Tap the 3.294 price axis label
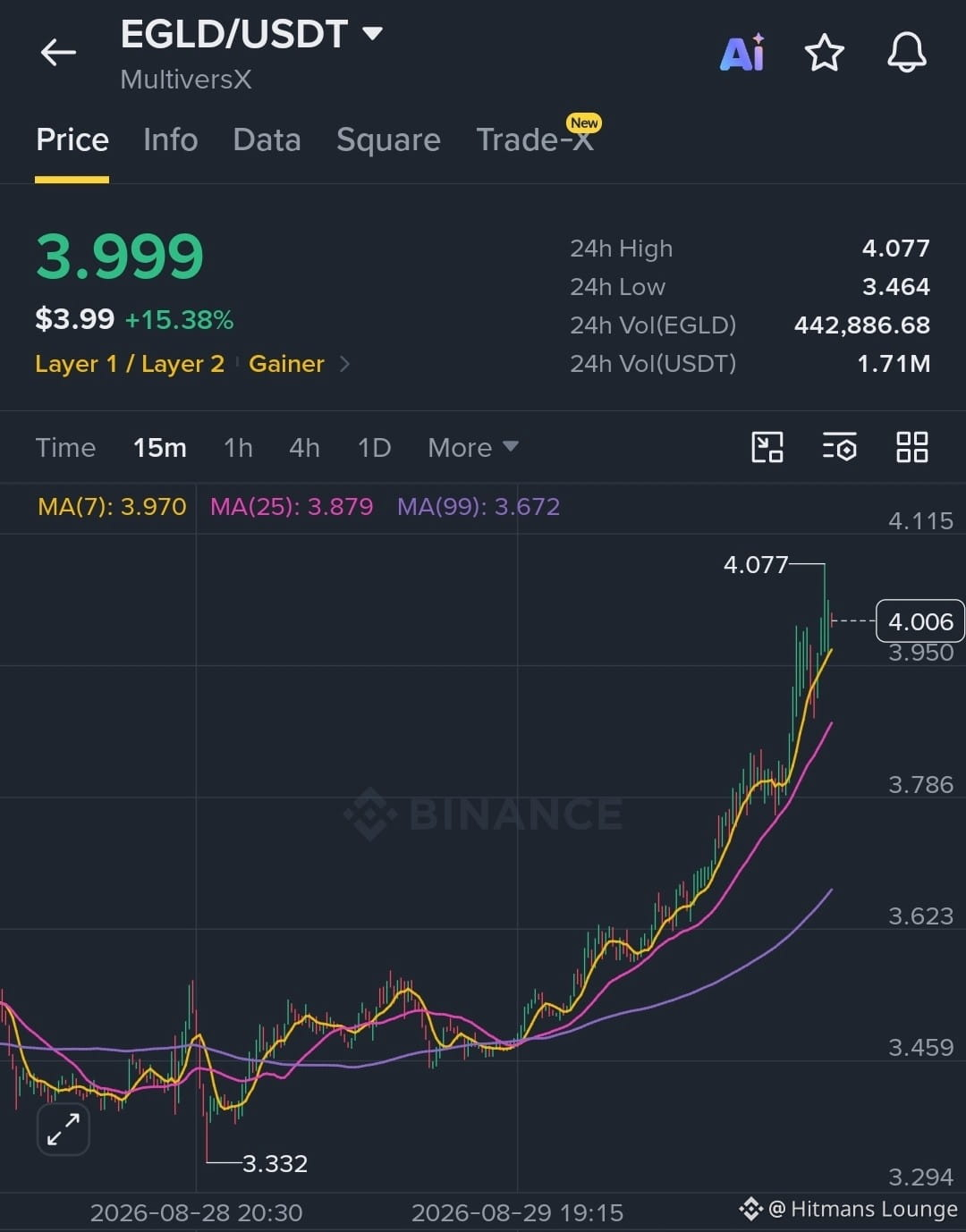The width and height of the screenshot is (966, 1232). 920,1177
